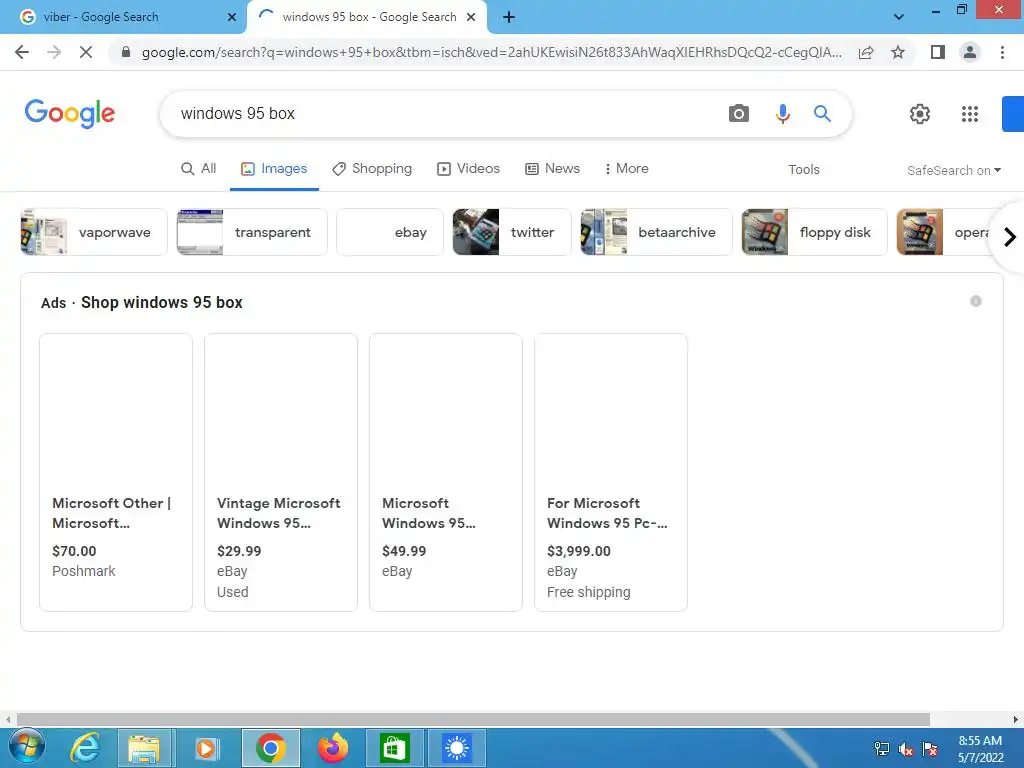Click the scrollbar right arrow

pos(1016,719)
